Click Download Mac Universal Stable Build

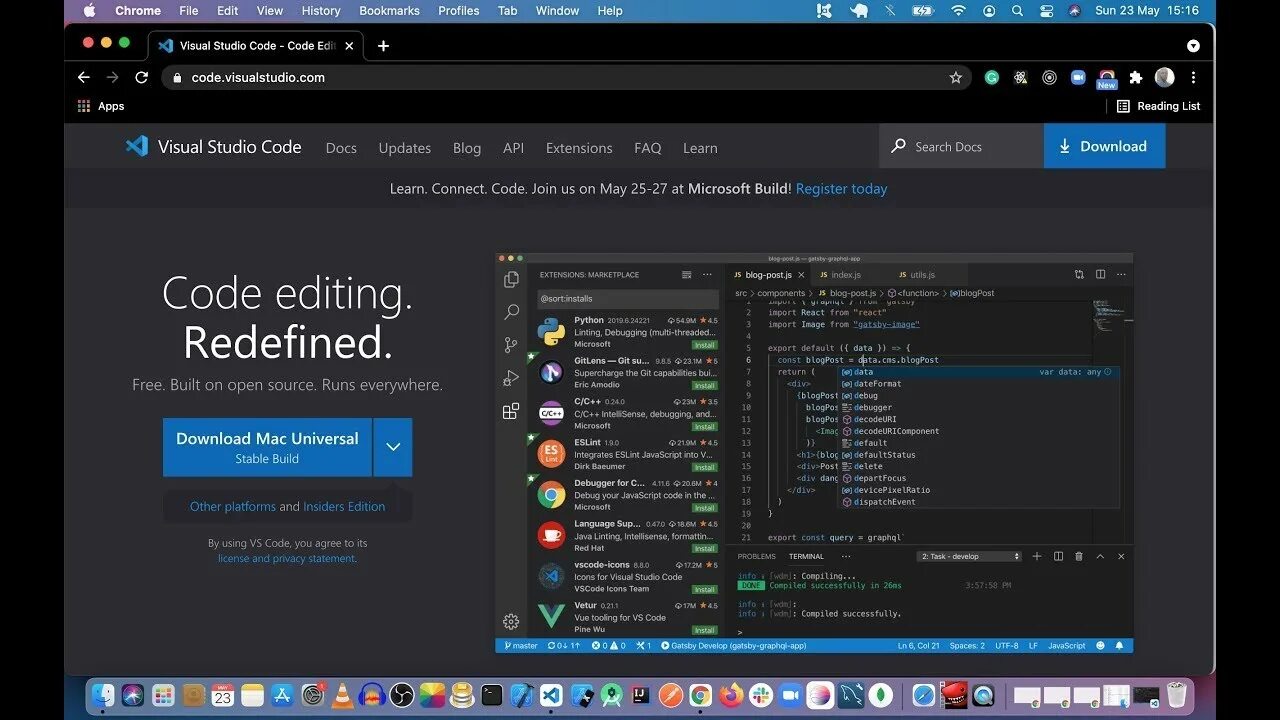pos(267,447)
